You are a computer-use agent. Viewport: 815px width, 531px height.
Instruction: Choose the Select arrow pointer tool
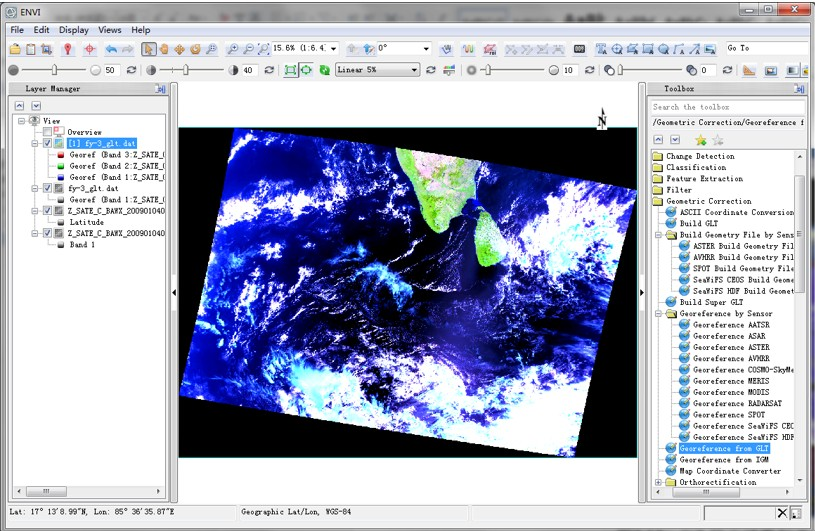(x=148, y=49)
